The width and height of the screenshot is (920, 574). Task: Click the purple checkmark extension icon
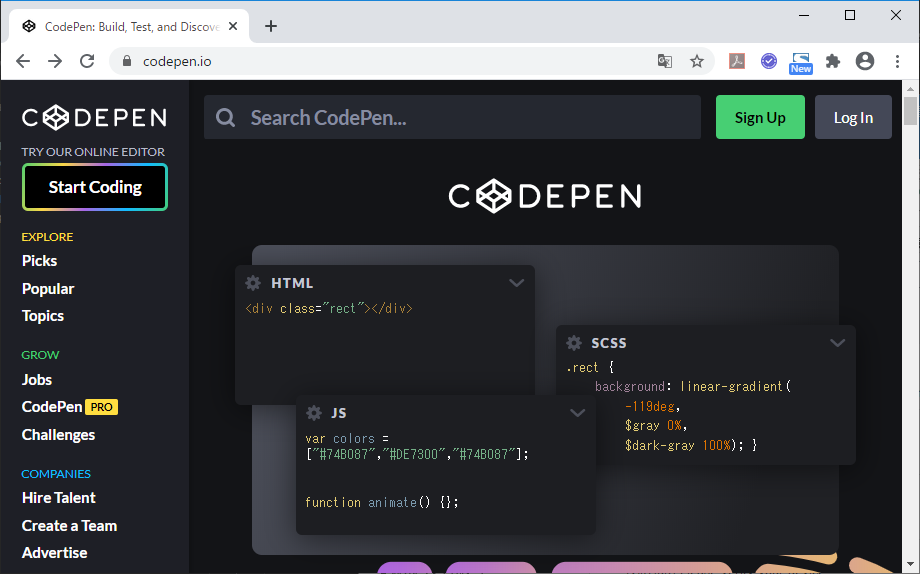[x=769, y=61]
